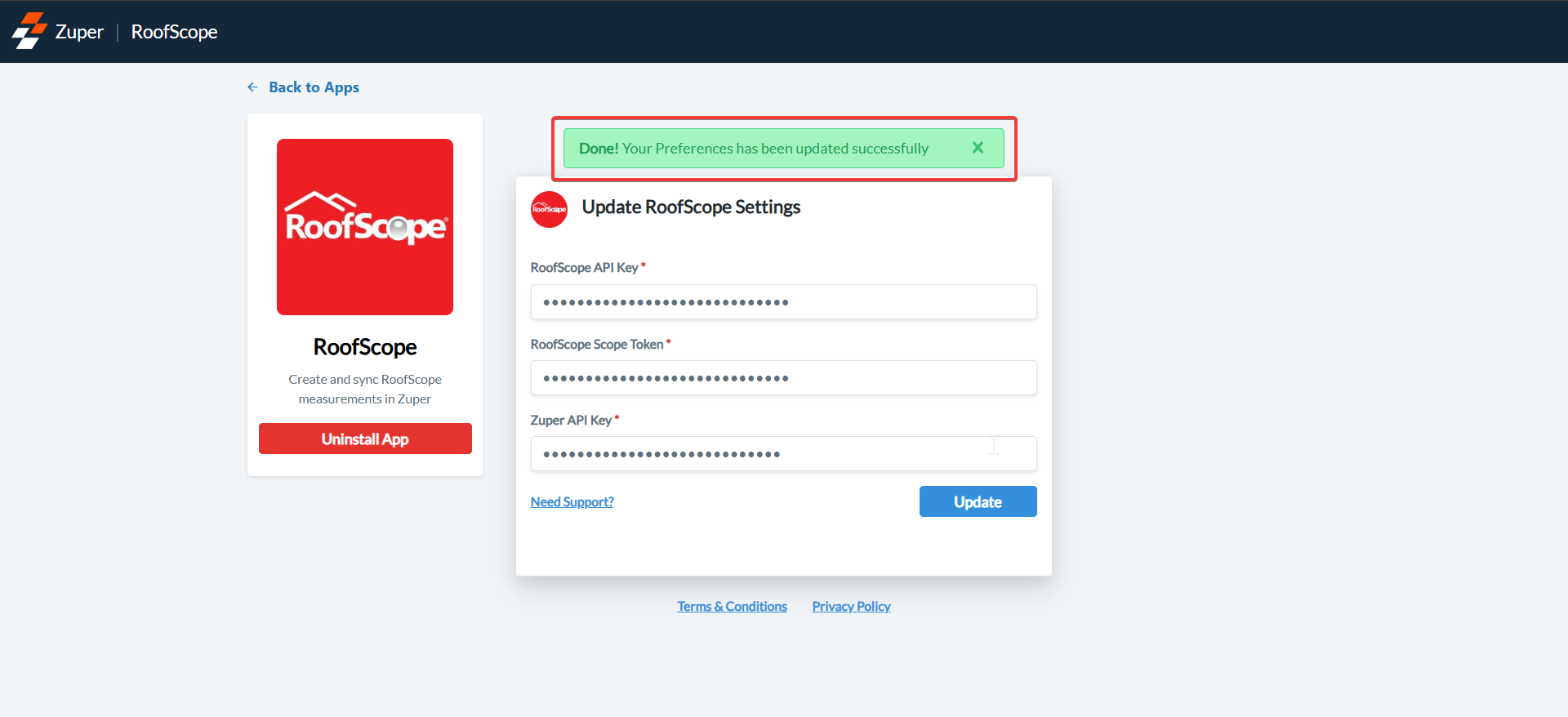The height and width of the screenshot is (717, 1568).
Task: Focus the Zuper API Key field
Action: click(784, 454)
